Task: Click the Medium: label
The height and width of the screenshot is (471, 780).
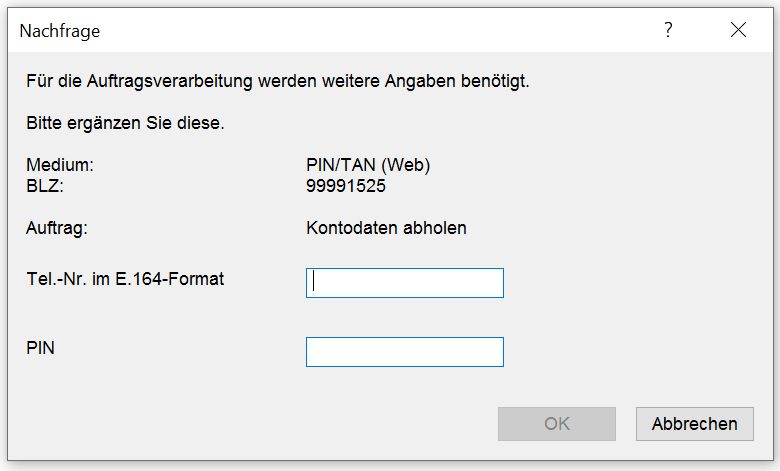Action: [x=60, y=165]
